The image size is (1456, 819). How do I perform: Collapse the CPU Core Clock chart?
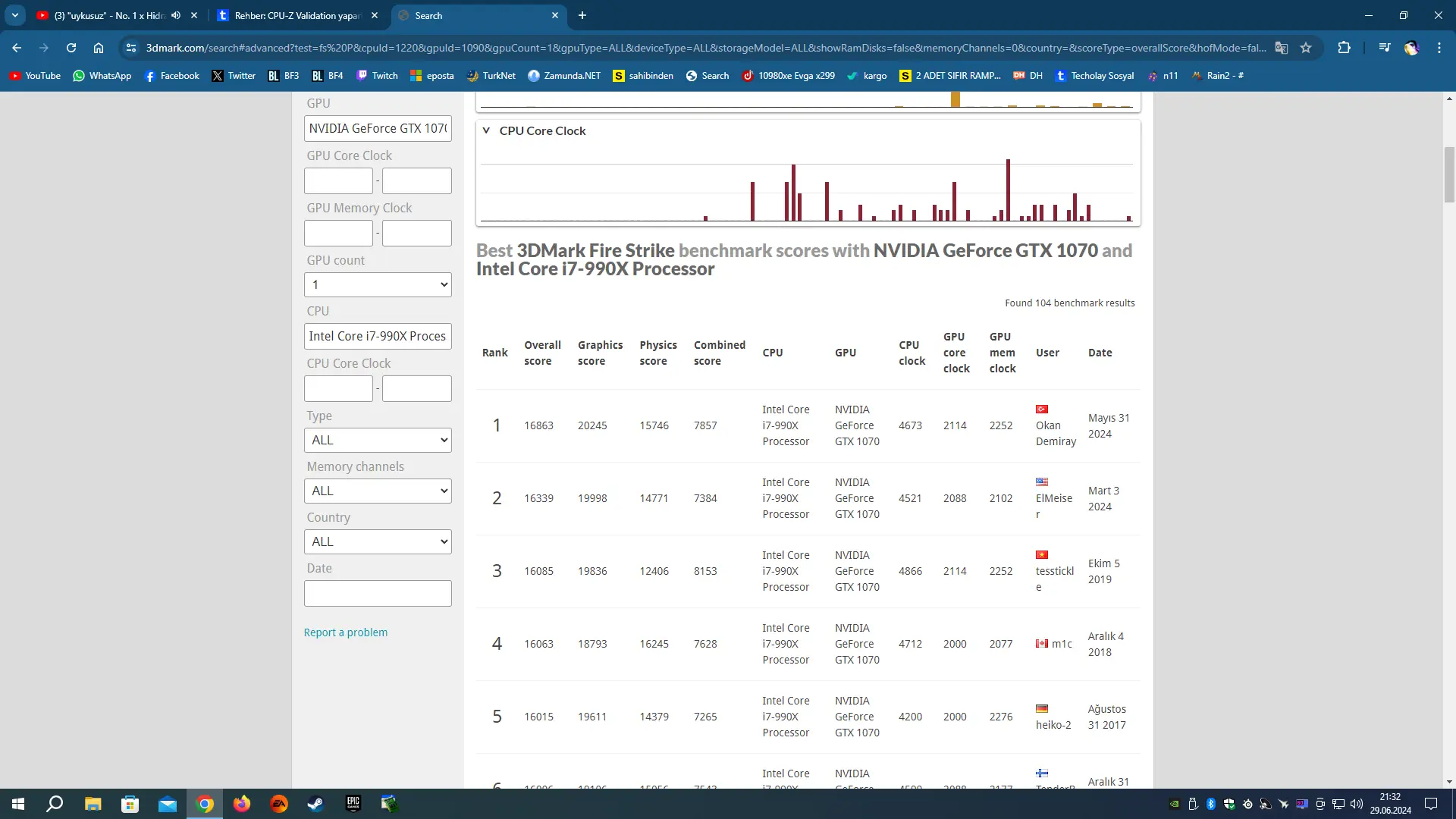coord(486,130)
